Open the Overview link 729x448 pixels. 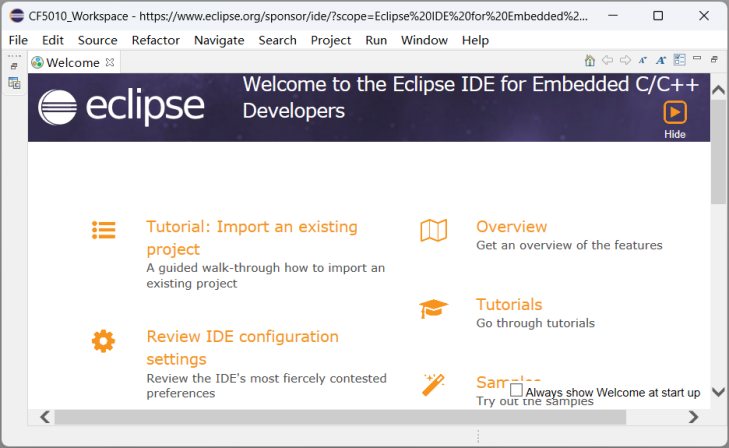click(511, 226)
